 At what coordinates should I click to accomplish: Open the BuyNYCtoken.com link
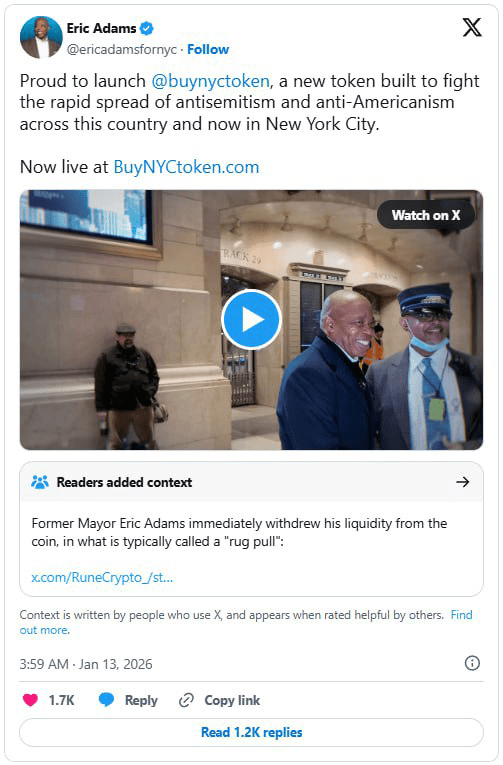coord(186,167)
